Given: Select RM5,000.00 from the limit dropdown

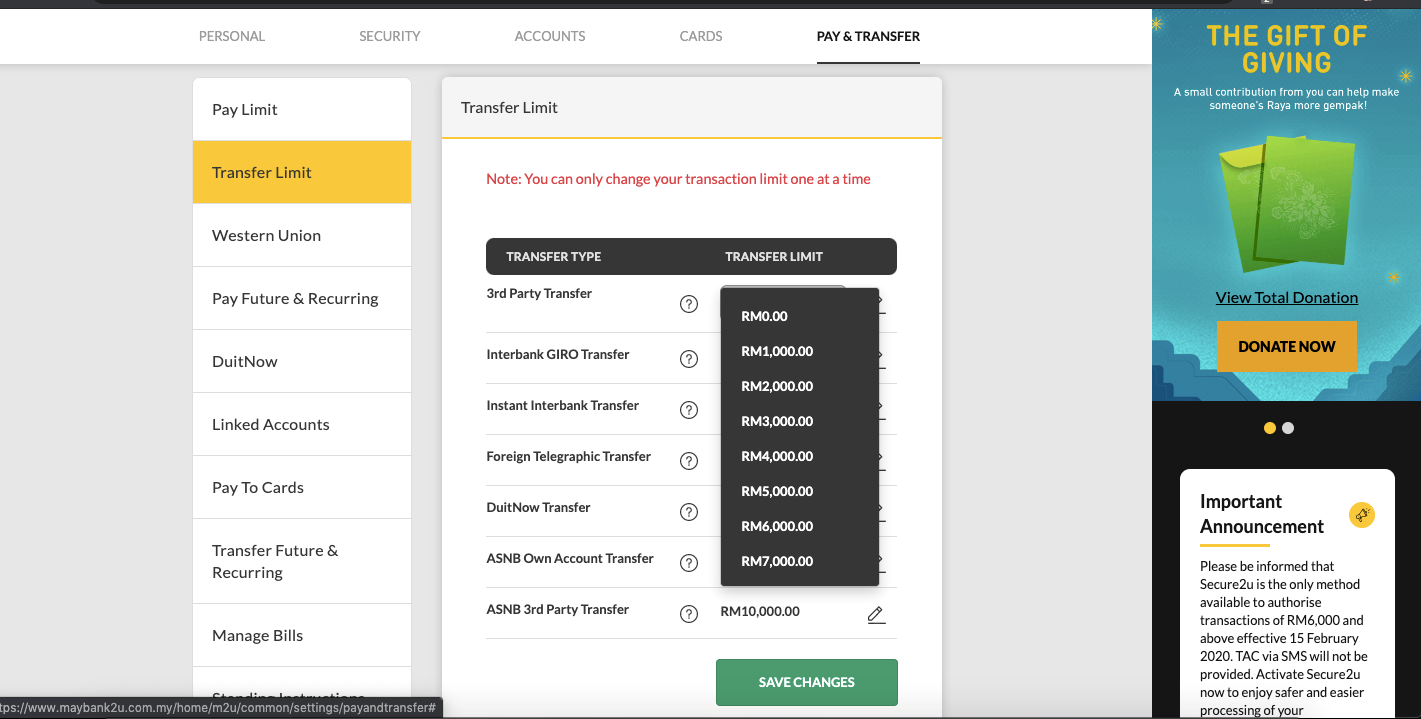Looking at the screenshot, I should [x=778, y=491].
